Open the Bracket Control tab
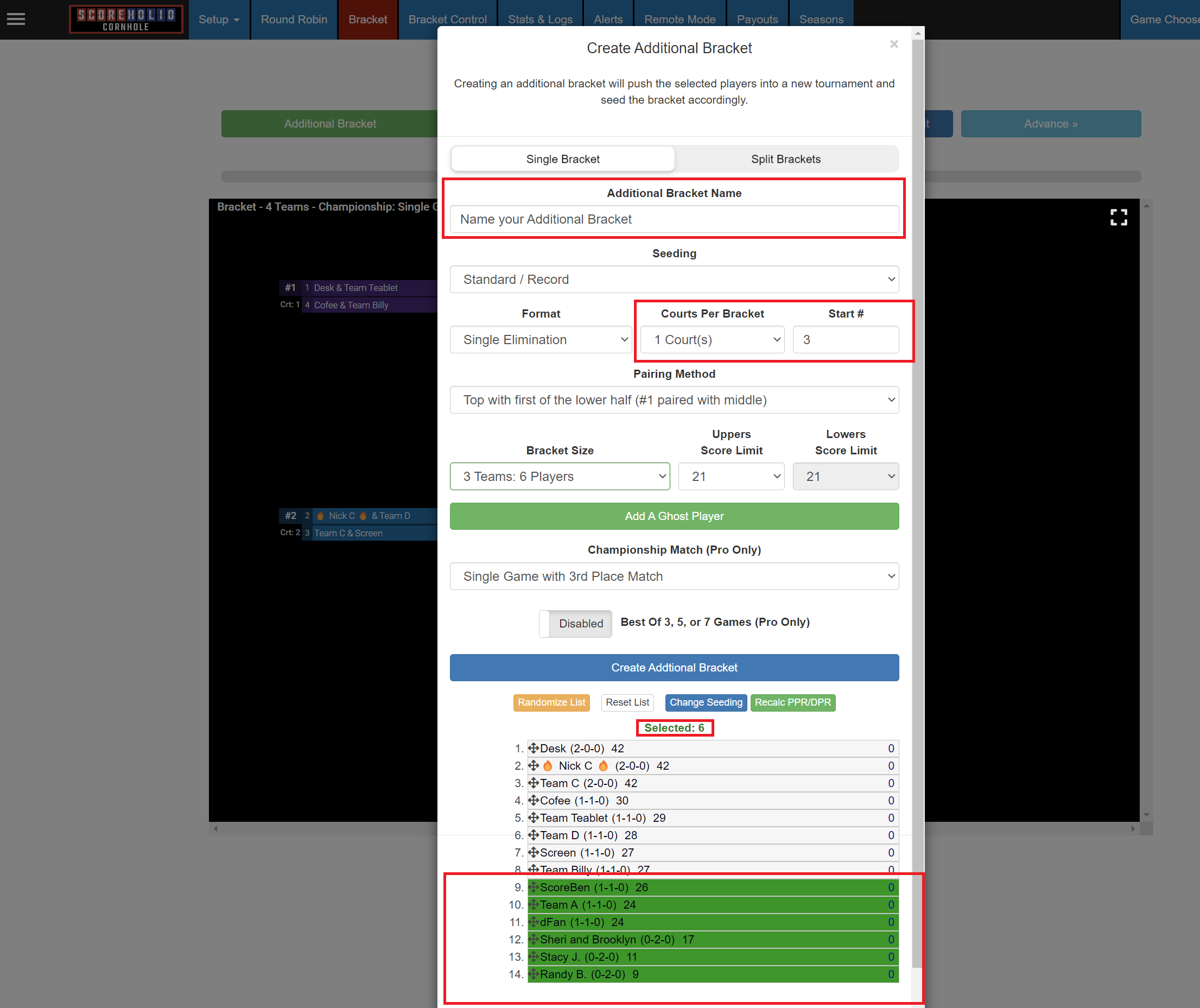 click(447, 20)
